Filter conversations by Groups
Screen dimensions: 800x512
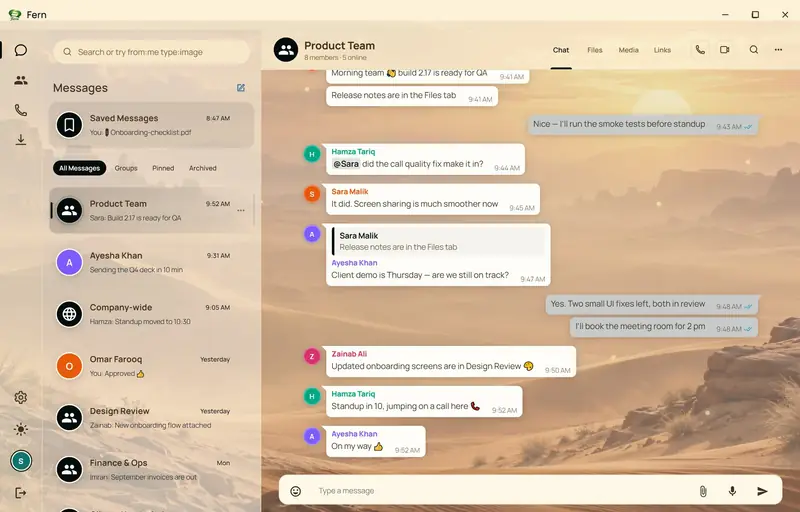(126, 168)
